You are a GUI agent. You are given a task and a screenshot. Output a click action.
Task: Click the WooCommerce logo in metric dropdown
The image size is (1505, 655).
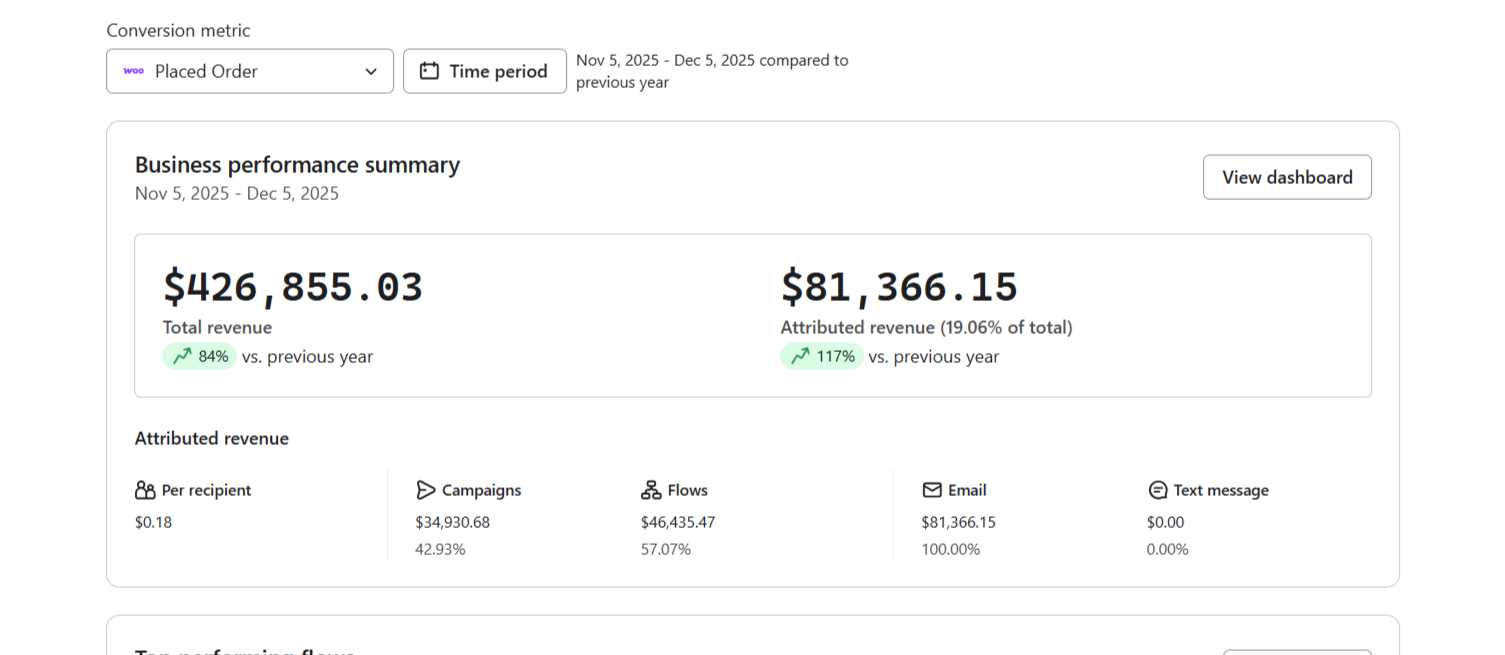click(134, 71)
